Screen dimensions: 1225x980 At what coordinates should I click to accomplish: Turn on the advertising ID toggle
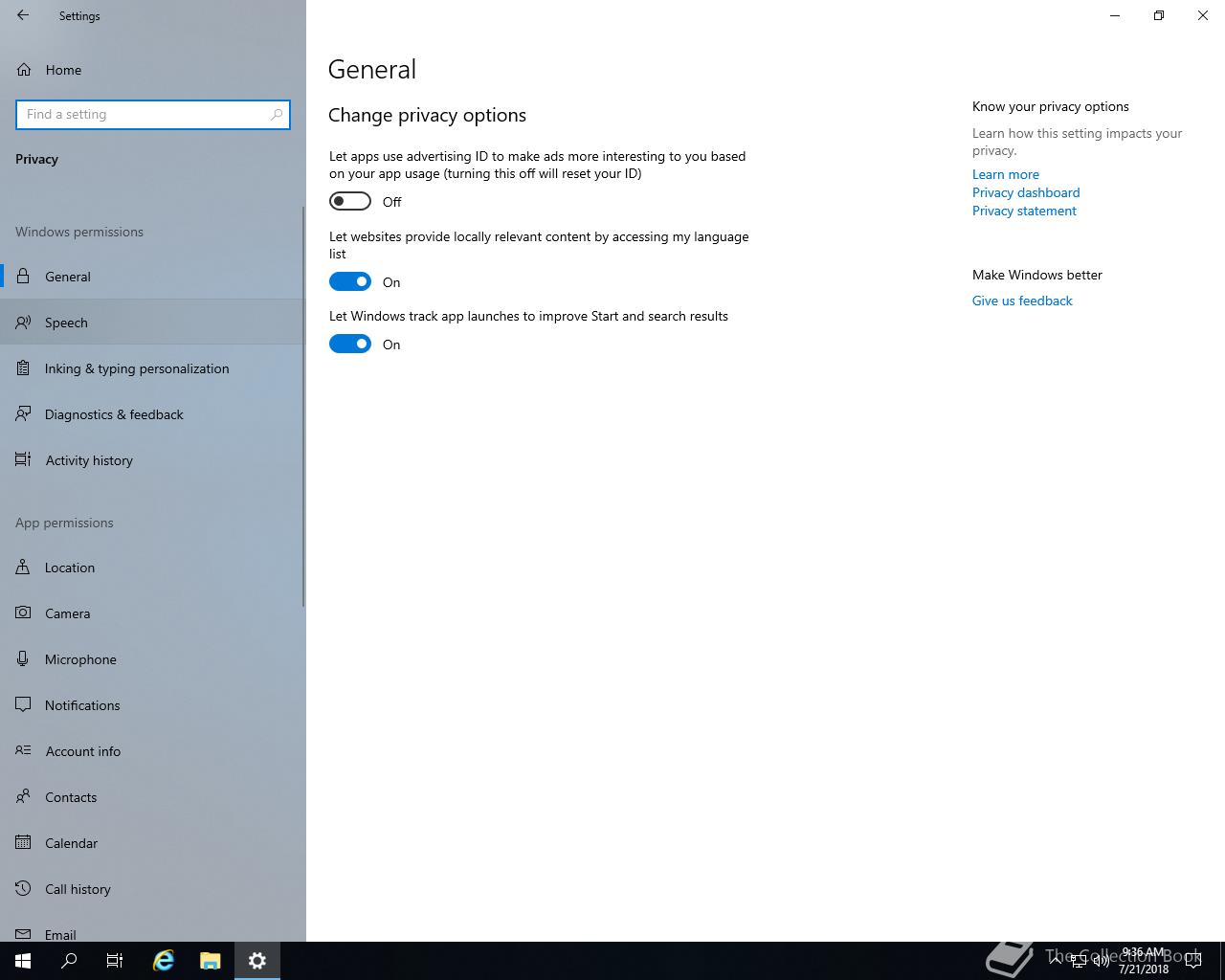pos(350,201)
